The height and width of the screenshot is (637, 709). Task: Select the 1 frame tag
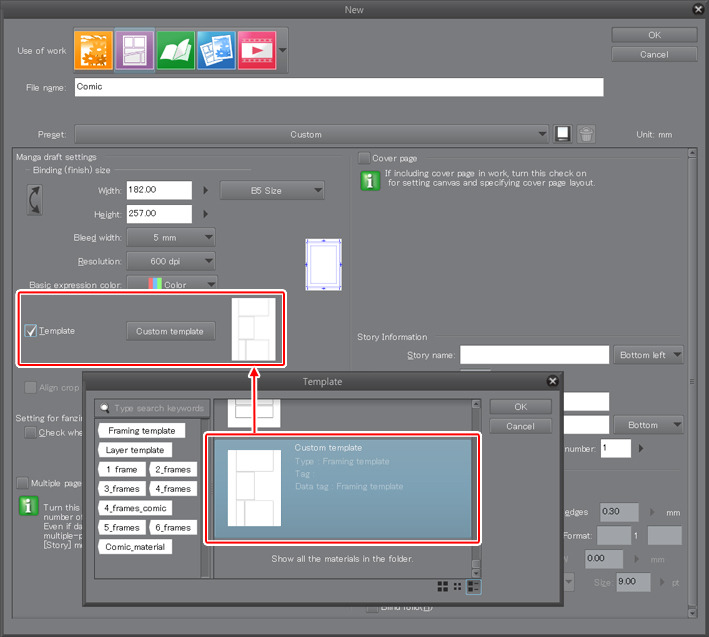[122, 469]
